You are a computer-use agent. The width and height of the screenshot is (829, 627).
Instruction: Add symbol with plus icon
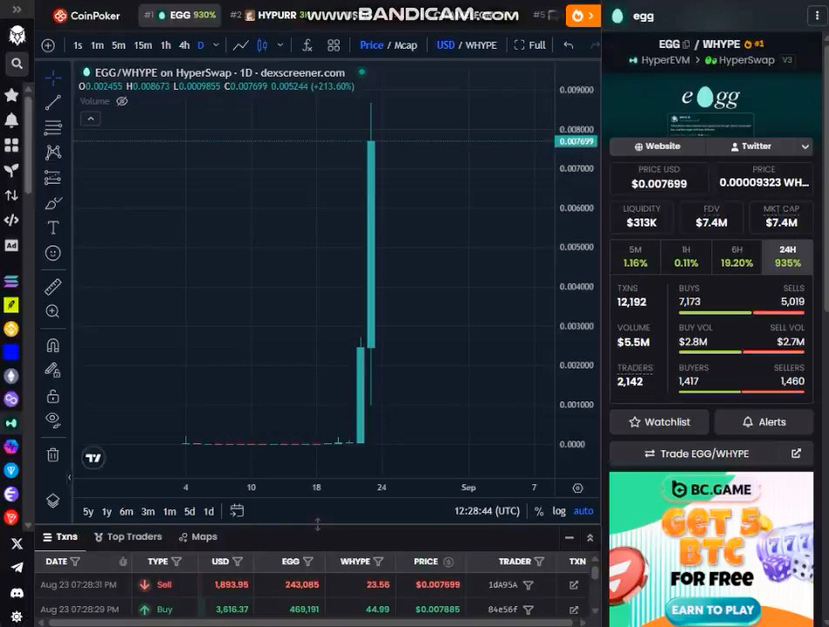point(48,45)
